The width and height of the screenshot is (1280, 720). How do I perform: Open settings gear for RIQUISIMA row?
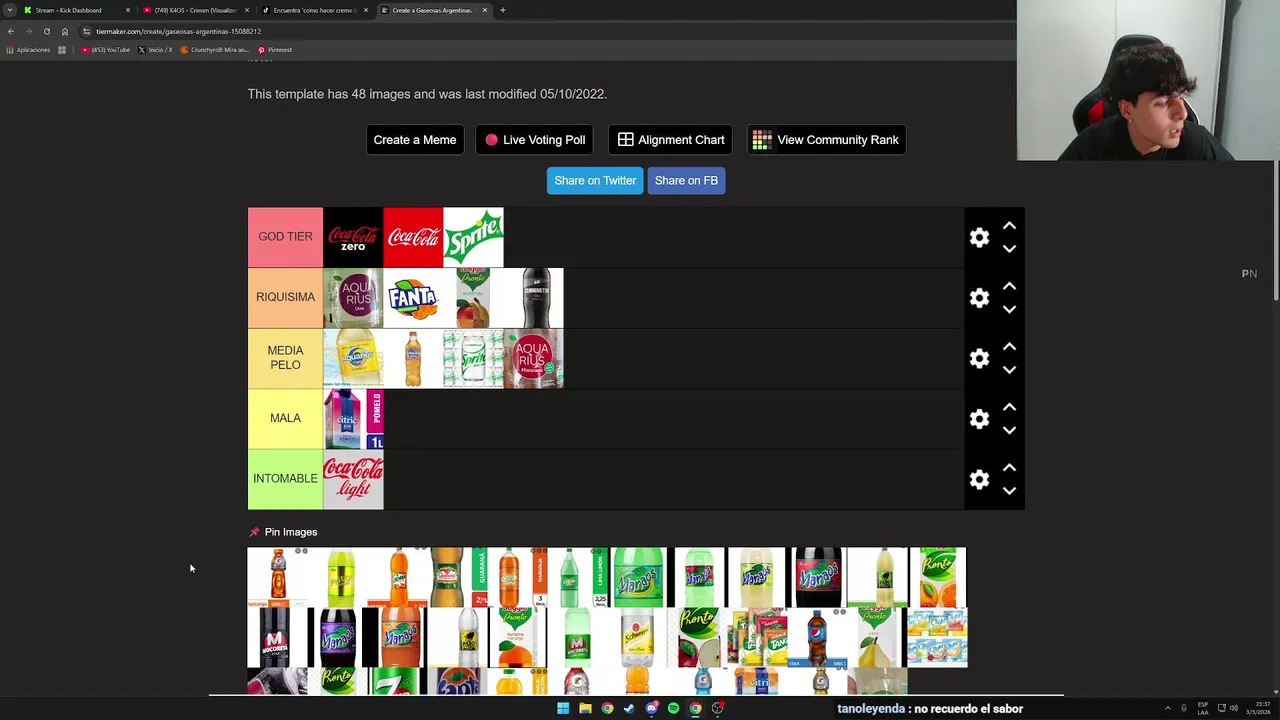(979, 298)
